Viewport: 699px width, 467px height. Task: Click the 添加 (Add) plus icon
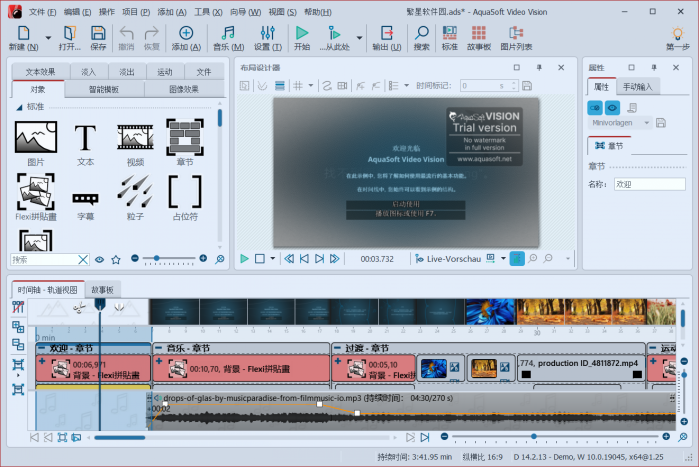(186, 33)
